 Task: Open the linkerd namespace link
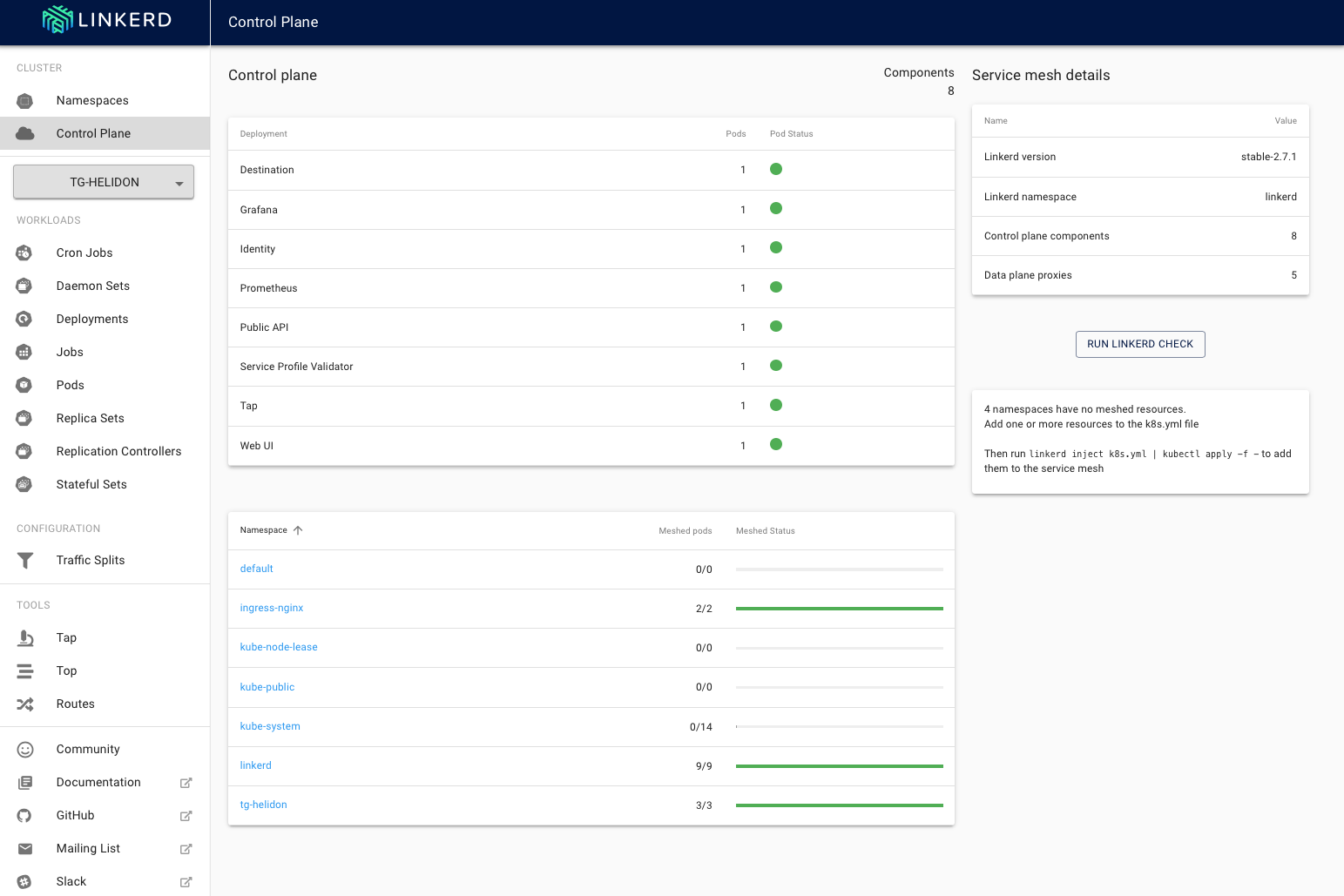point(256,765)
